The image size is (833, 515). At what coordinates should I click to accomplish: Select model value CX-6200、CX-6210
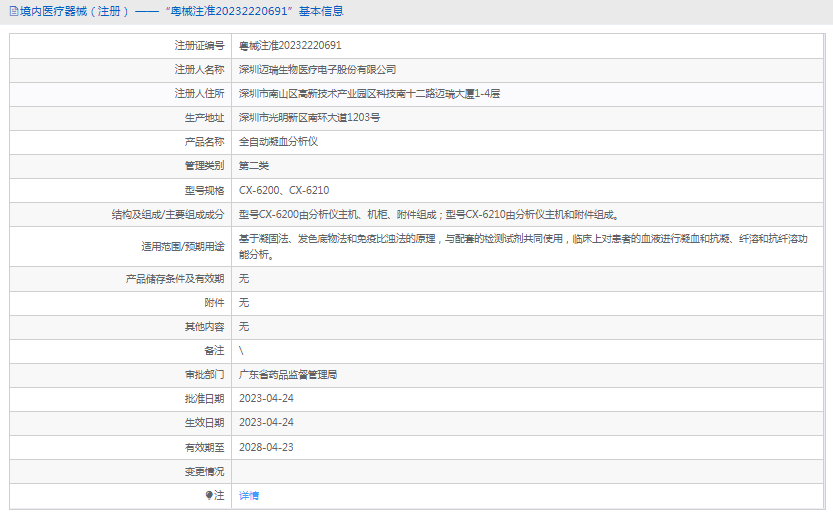coord(284,190)
